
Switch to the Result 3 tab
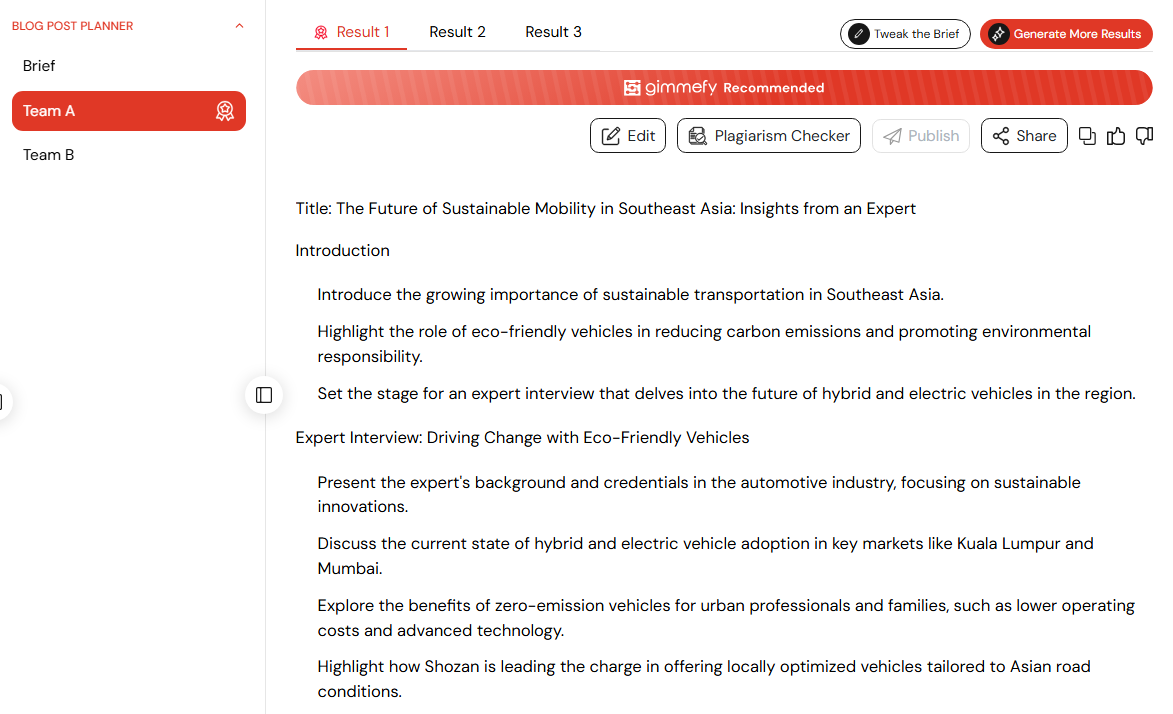(x=553, y=32)
